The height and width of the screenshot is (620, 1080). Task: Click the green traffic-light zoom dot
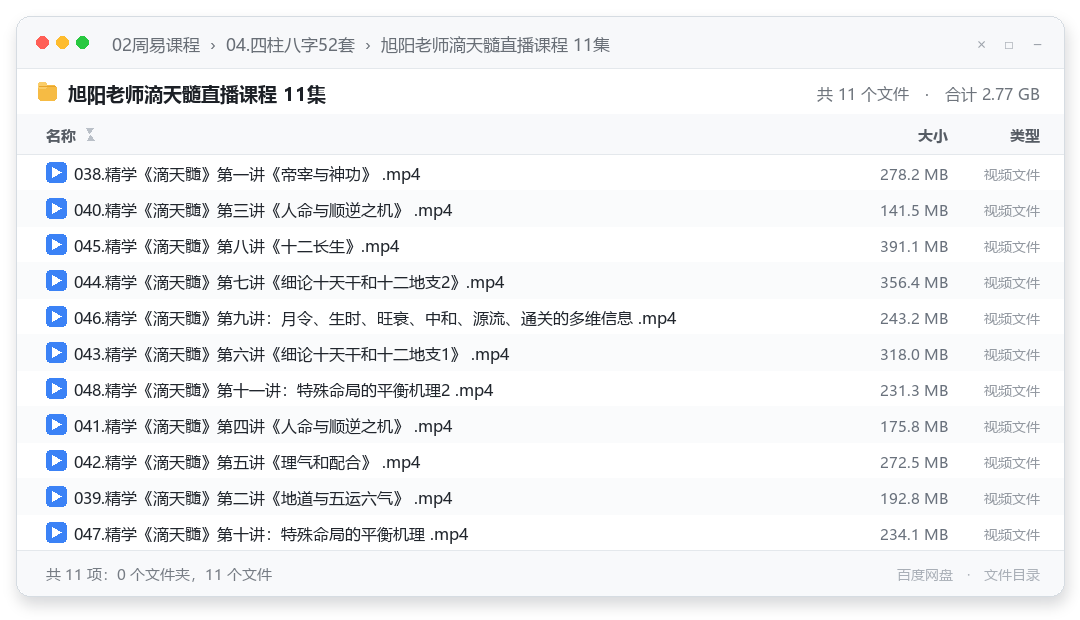point(83,43)
